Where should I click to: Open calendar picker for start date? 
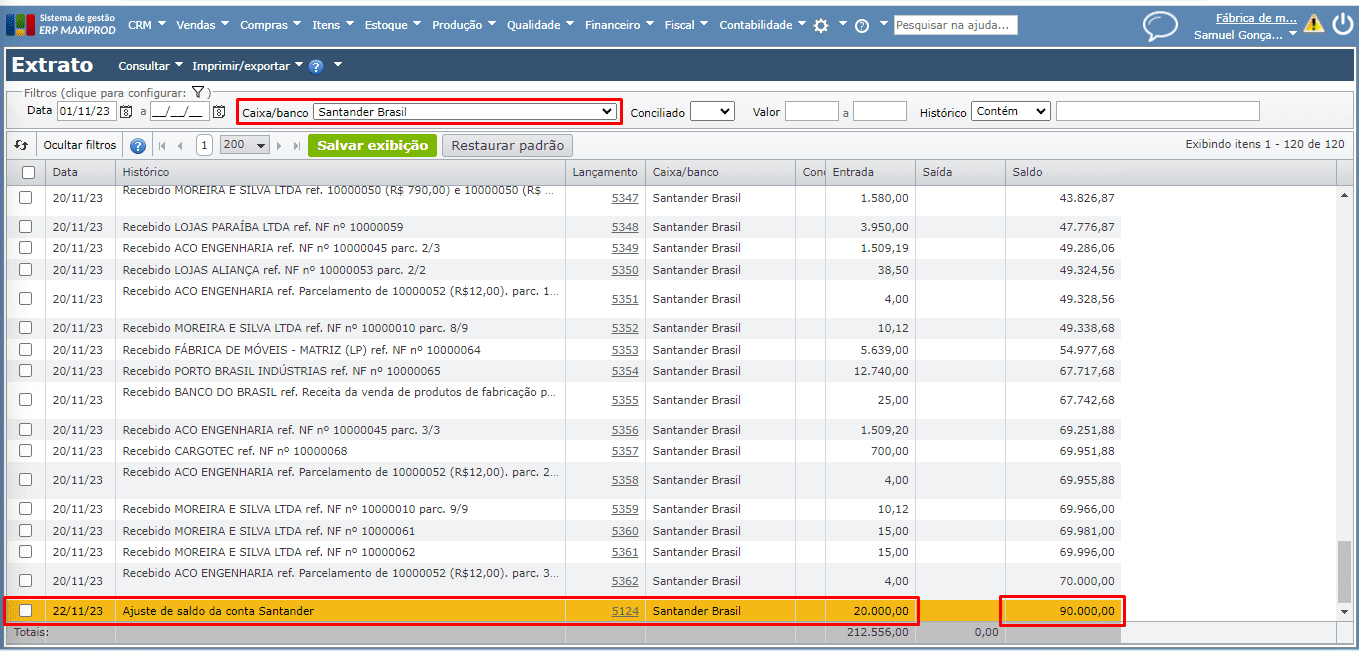pos(126,112)
